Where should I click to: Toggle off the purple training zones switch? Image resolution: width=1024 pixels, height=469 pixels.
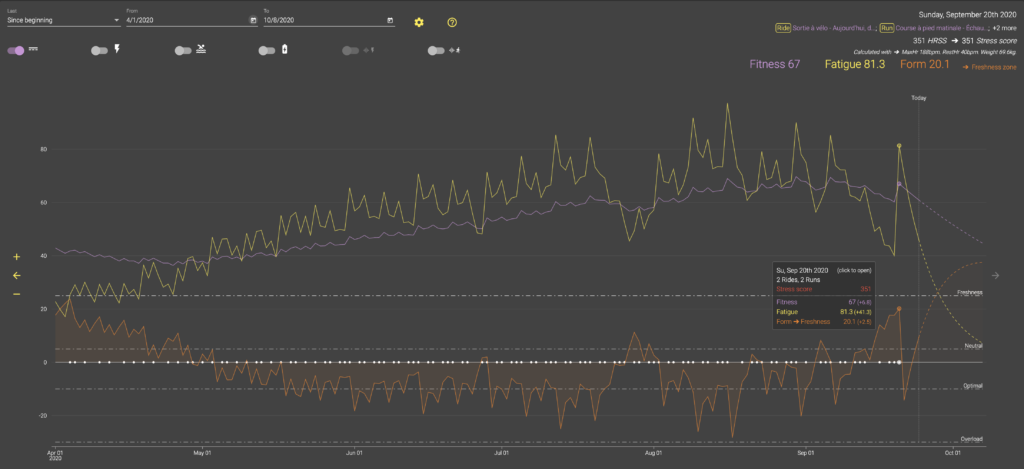pos(16,50)
